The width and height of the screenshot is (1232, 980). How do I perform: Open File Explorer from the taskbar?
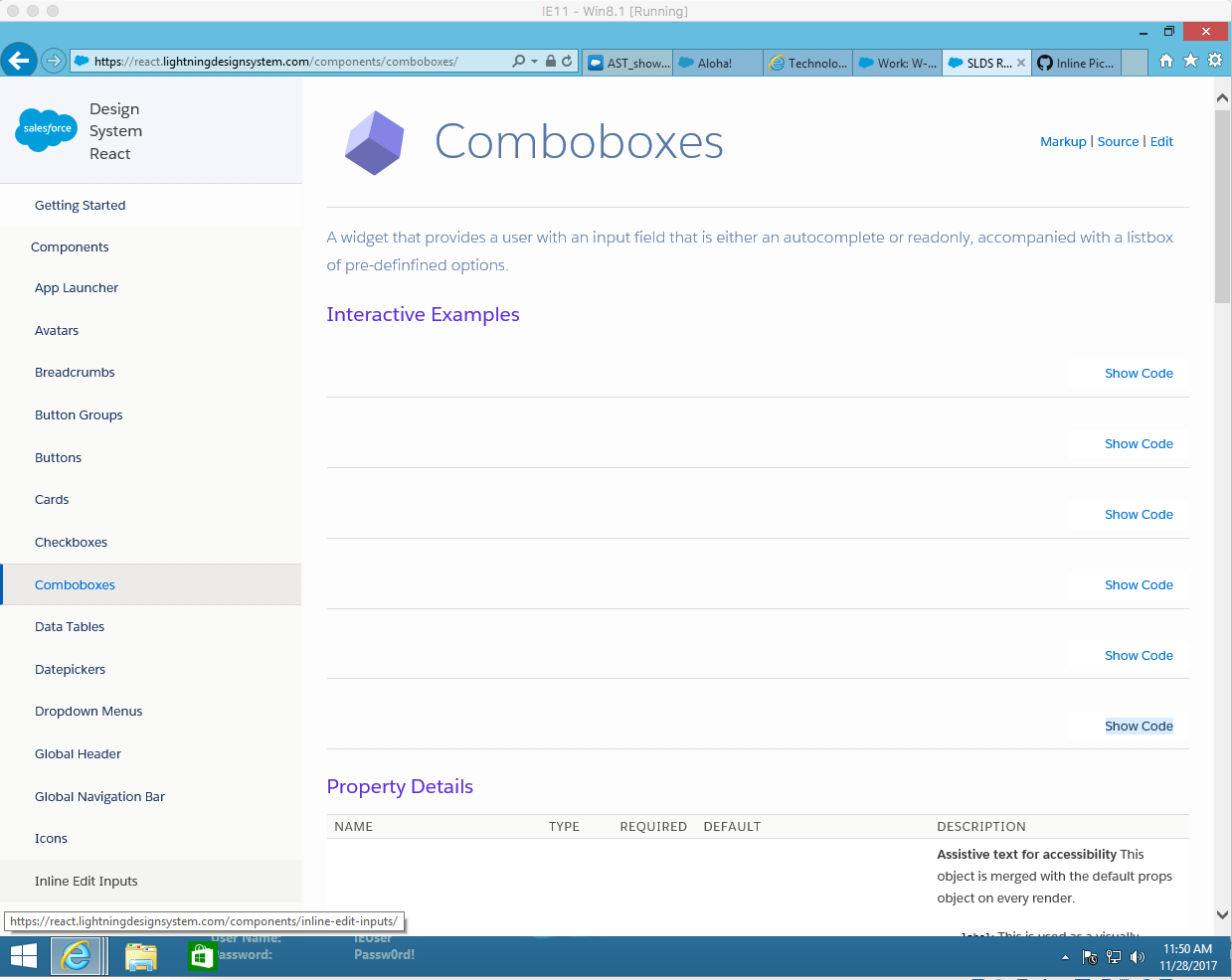point(140,956)
